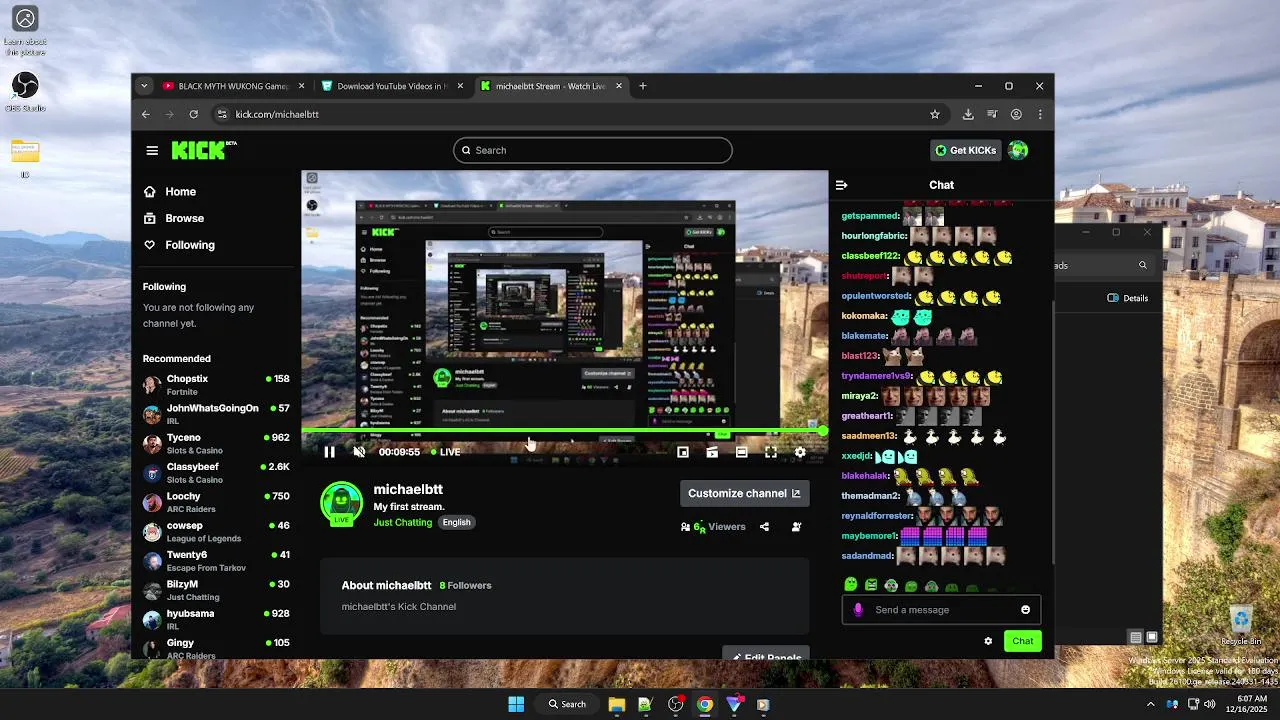Image resolution: width=1280 pixels, height=720 pixels.
Task: Open the Chrome profile icon
Action: [1016, 114]
